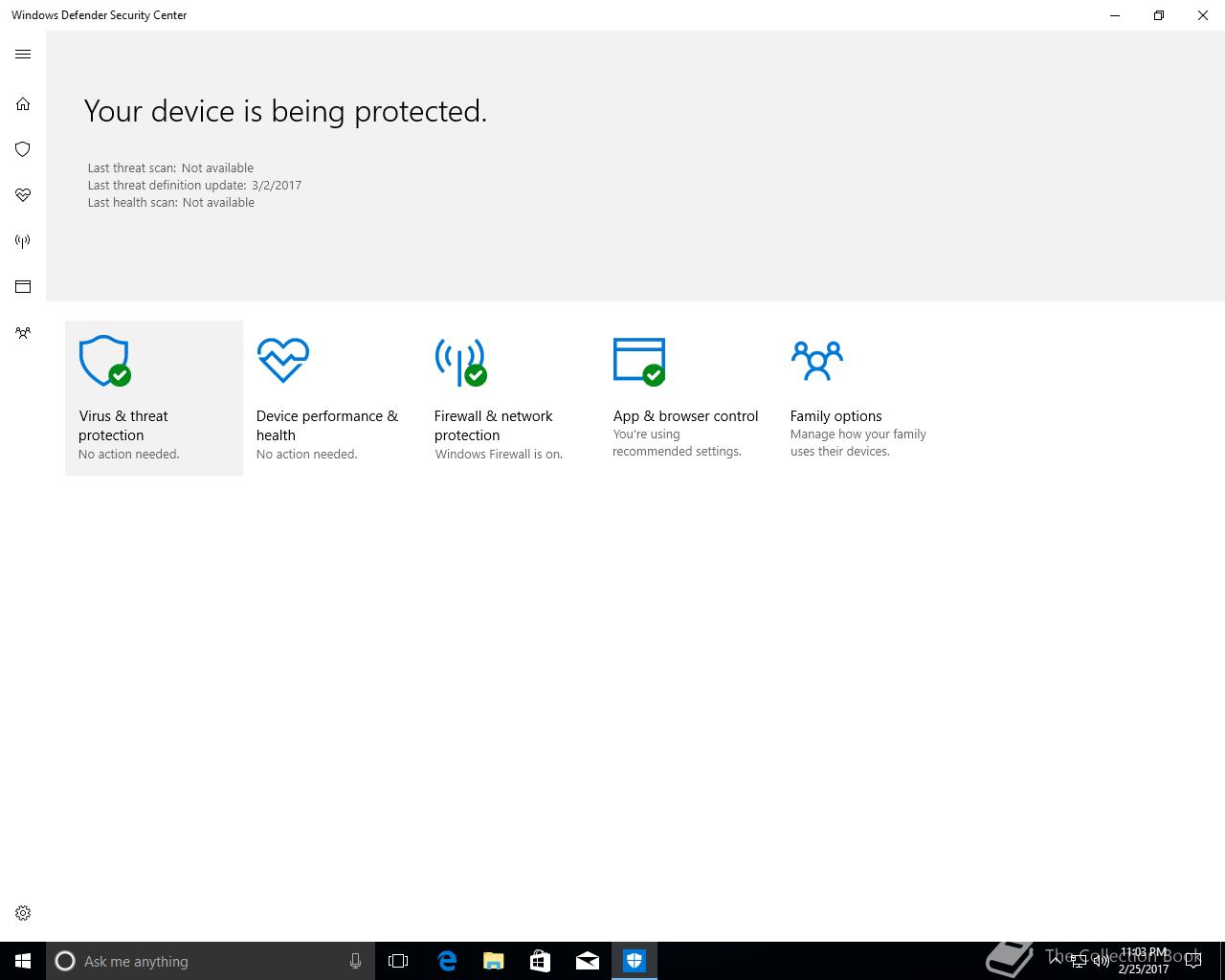The height and width of the screenshot is (980, 1225).
Task: Open App & browser control sidebar window icon
Action: 23,287
